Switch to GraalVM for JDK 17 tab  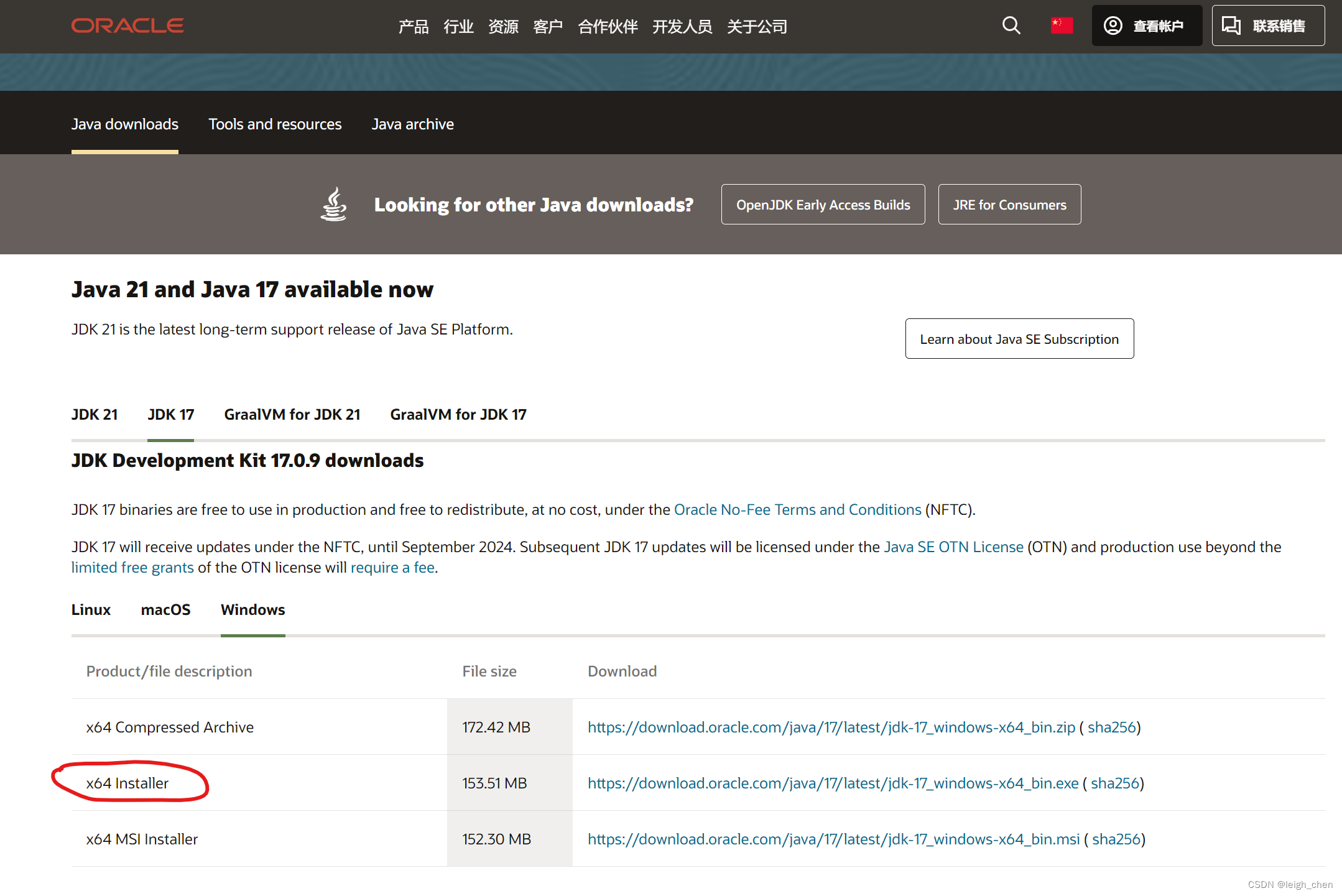pyautogui.click(x=458, y=414)
